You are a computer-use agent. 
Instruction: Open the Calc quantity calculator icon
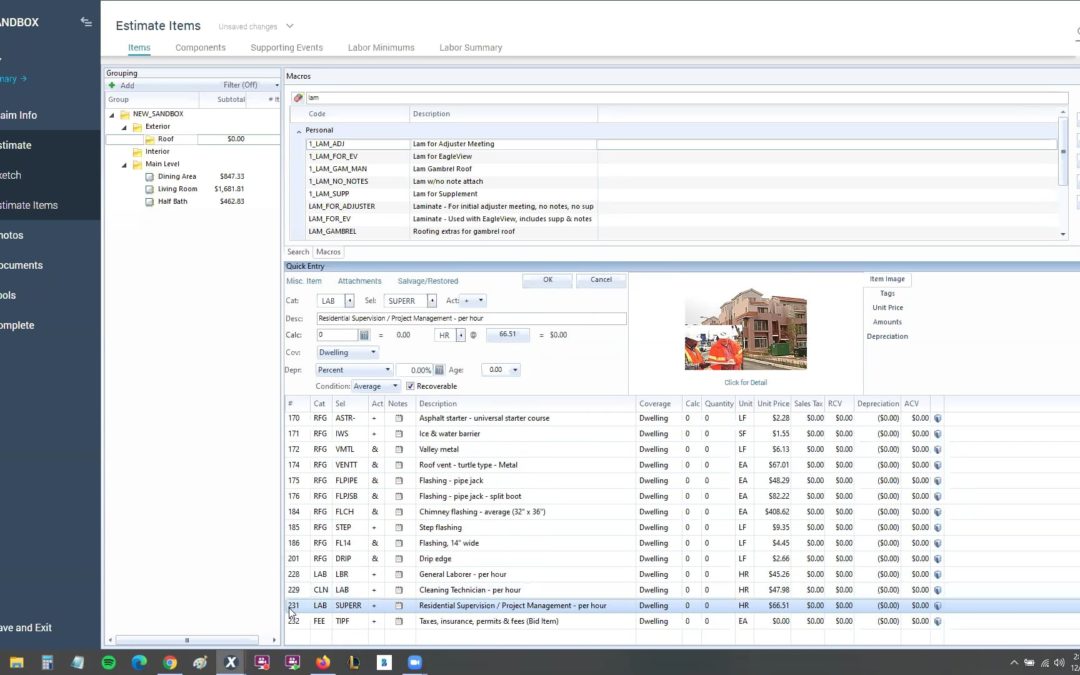click(x=365, y=335)
